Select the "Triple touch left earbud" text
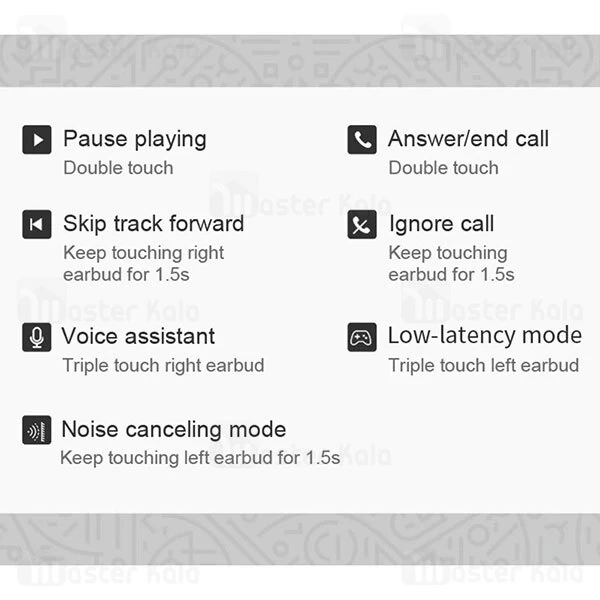Screen dimensions: 600x600 click(483, 365)
